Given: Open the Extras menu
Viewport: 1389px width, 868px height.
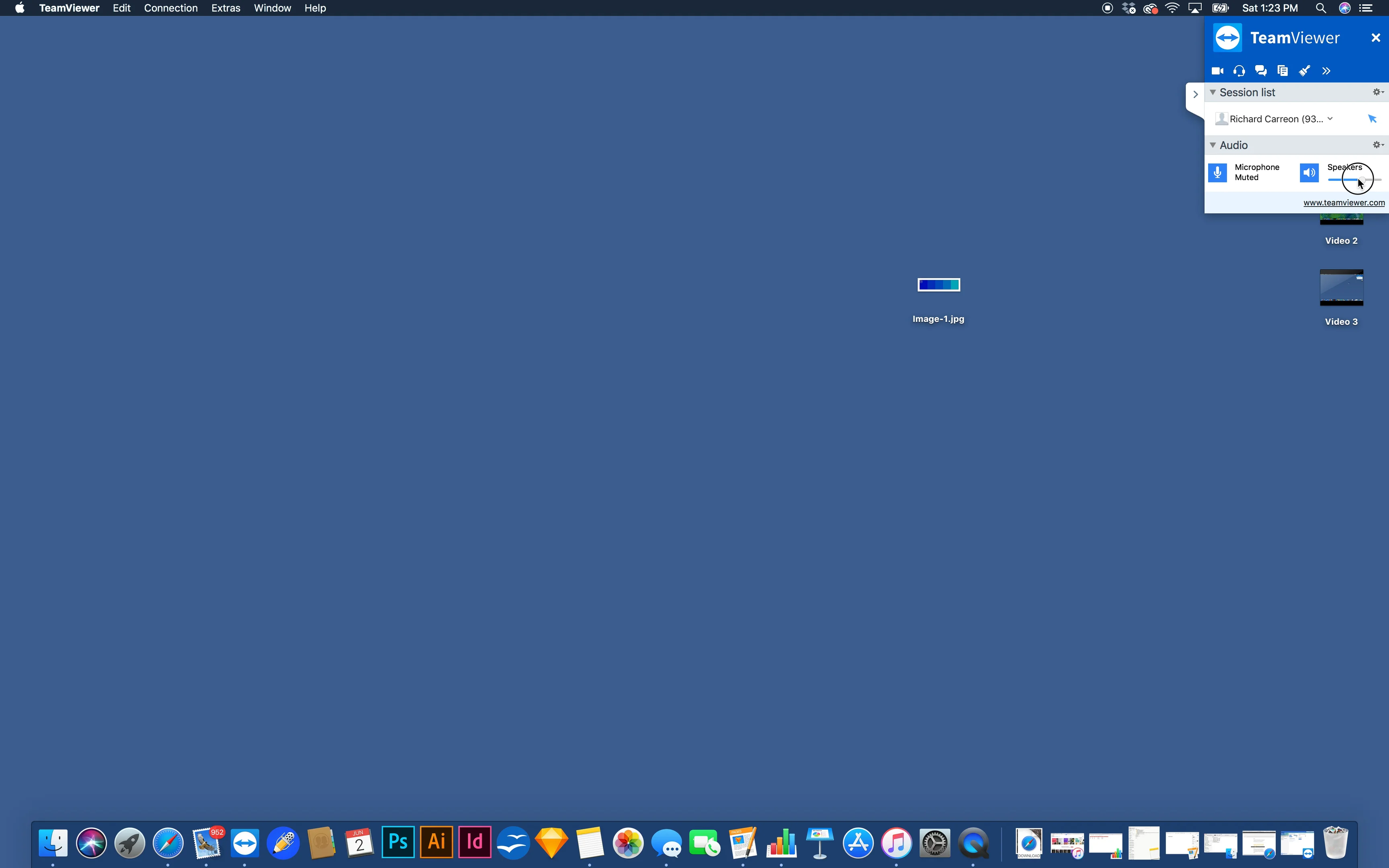Looking at the screenshot, I should pos(225,8).
